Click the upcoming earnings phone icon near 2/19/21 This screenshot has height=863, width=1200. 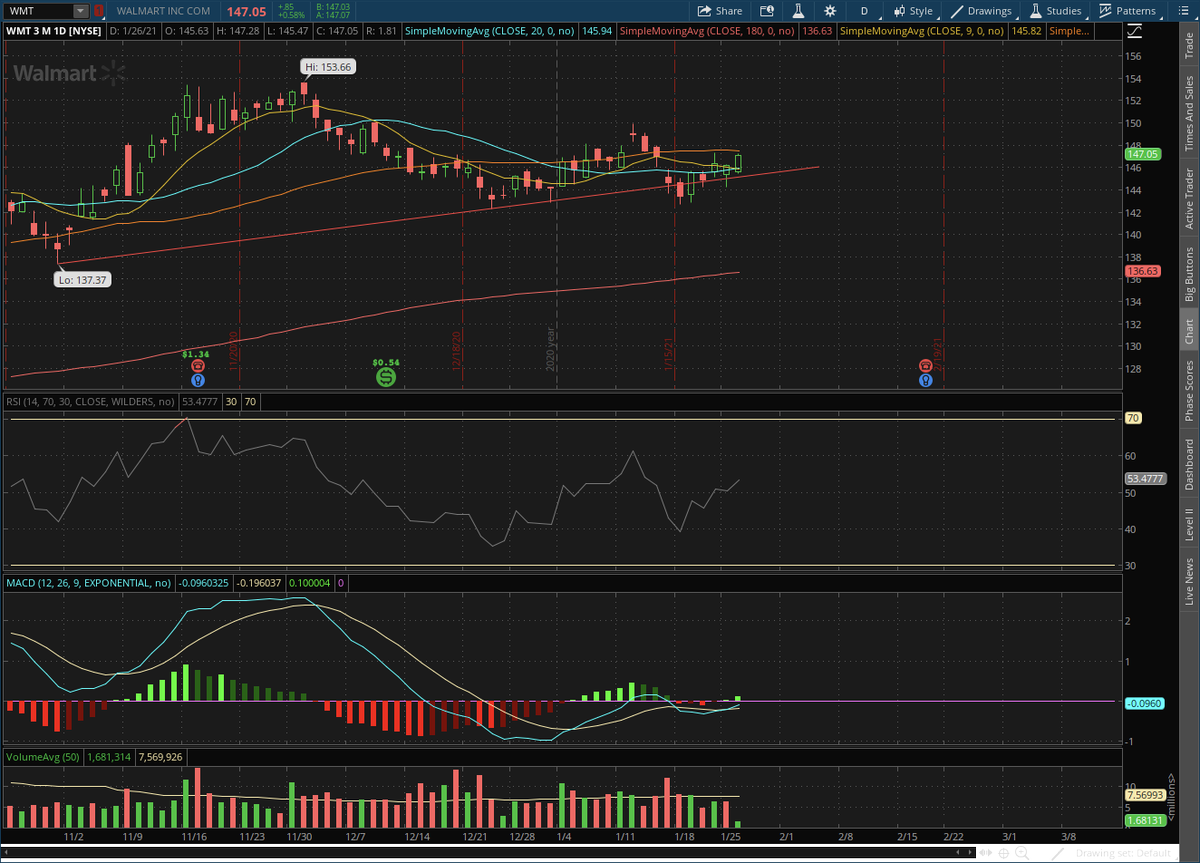(x=926, y=367)
